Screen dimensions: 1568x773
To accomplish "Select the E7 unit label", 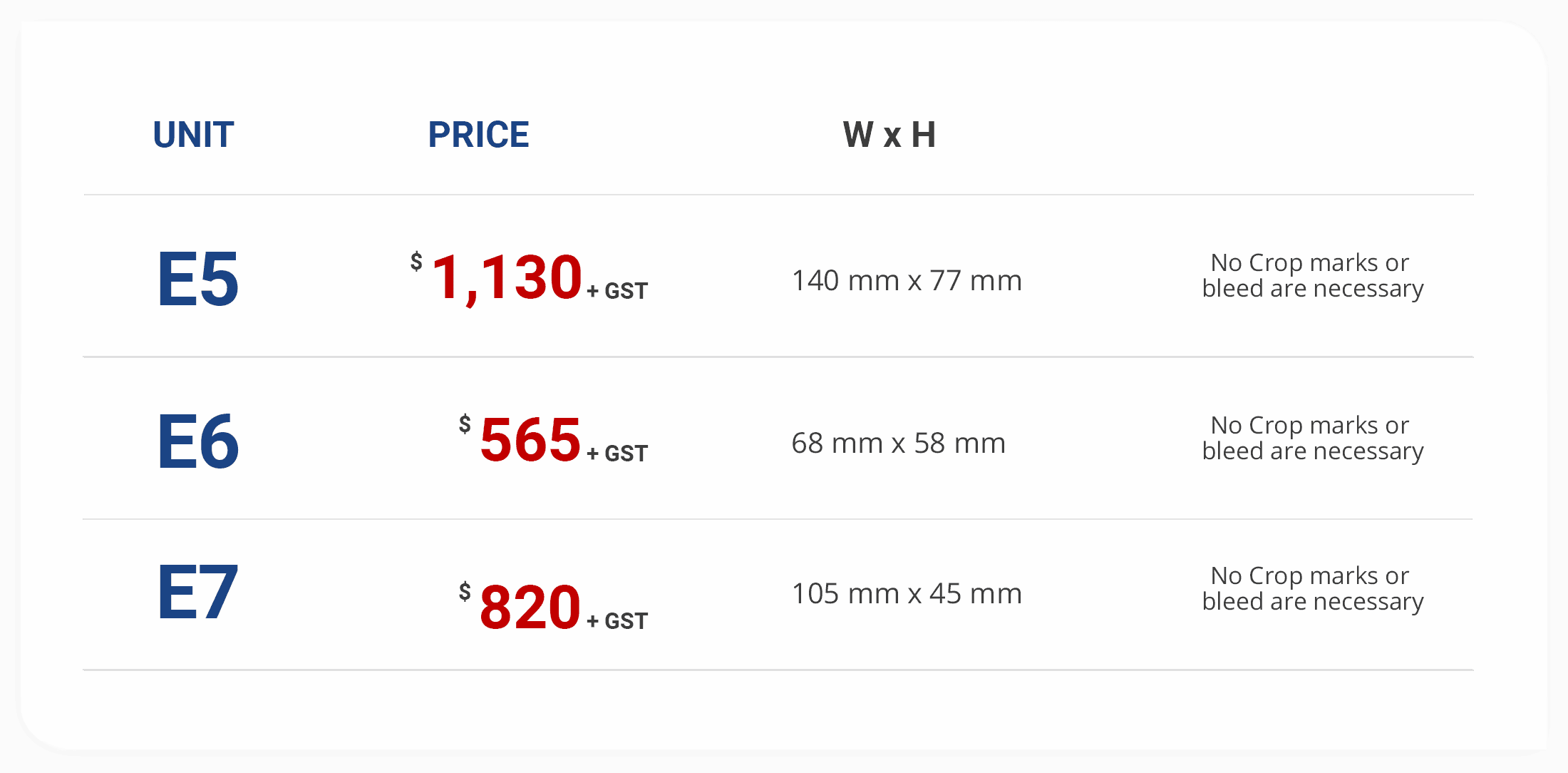I will pyautogui.click(x=198, y=592).
